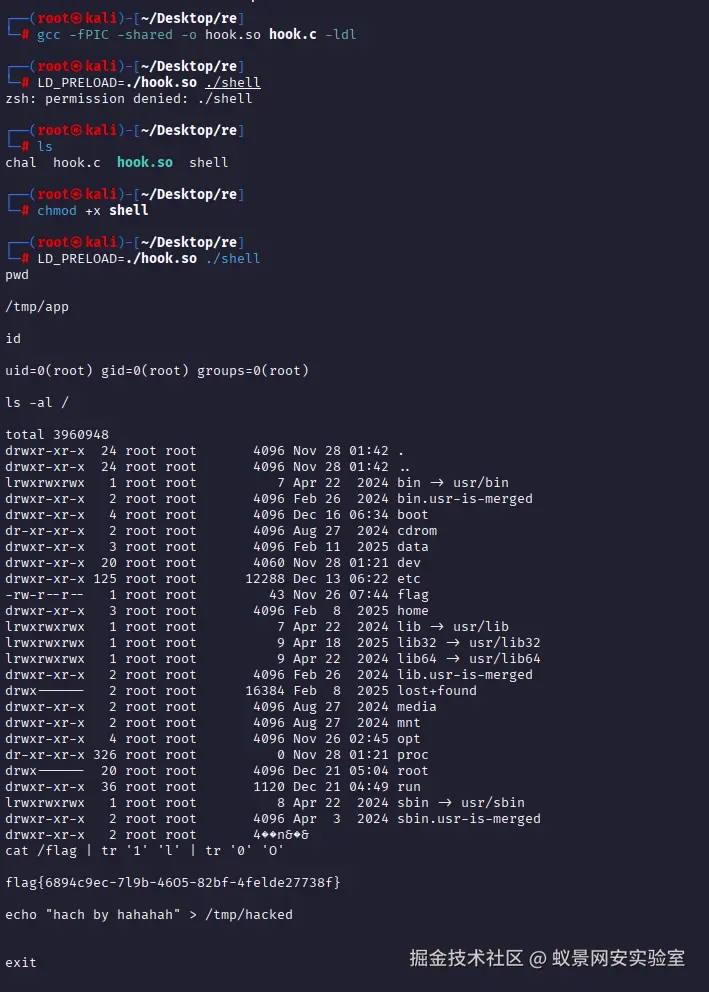Click the 'exit' command at bottom
The width and height of the screenshot is (709, 992).
(x=21, y=962)
